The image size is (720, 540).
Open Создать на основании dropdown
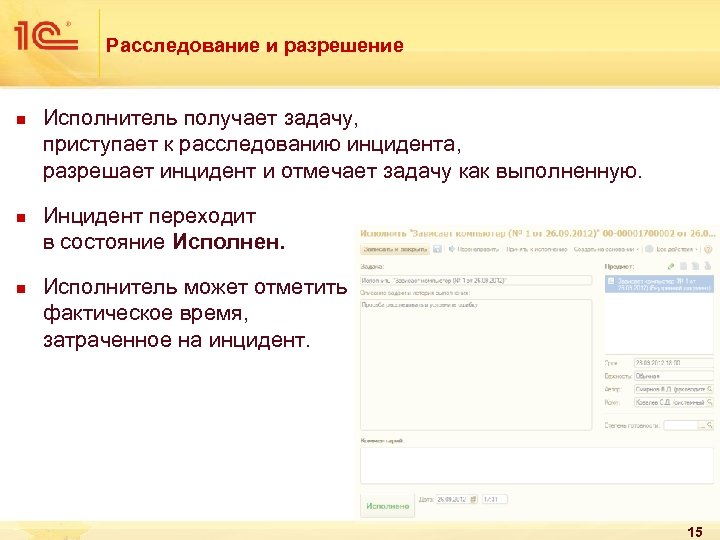[x=606, y=249]
